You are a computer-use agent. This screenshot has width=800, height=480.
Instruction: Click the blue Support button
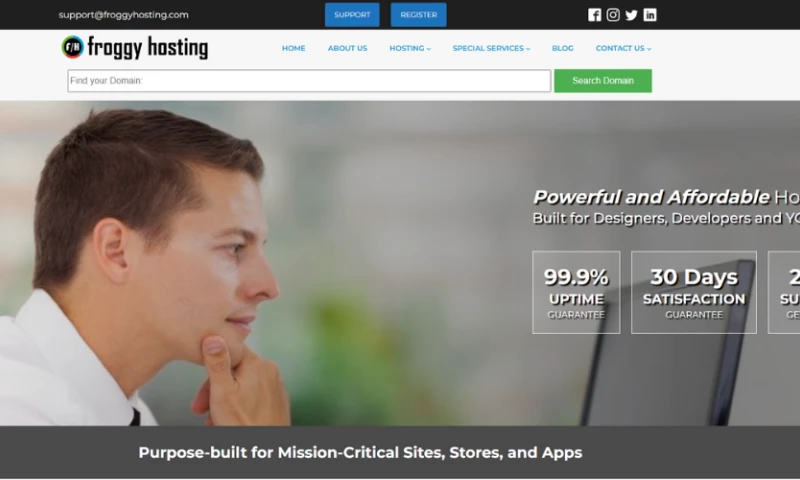352,15
